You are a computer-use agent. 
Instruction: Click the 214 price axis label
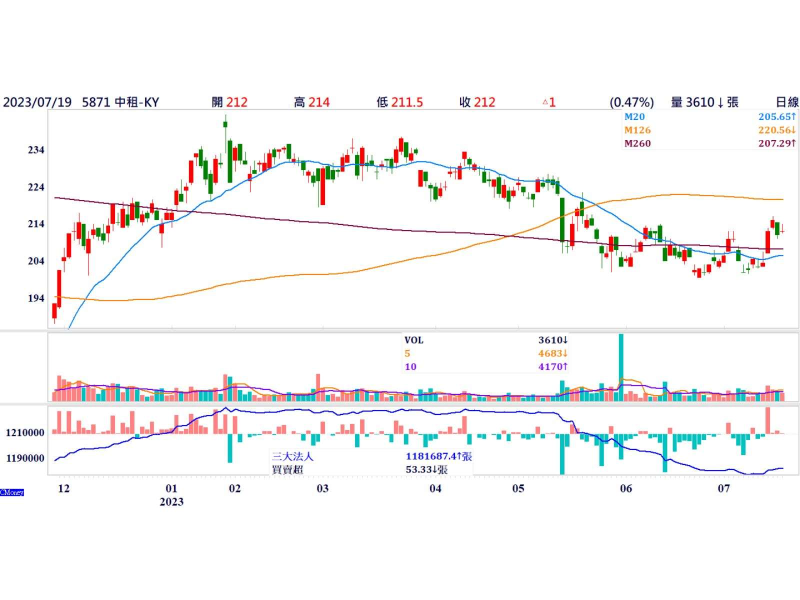(x=36, y=224)
